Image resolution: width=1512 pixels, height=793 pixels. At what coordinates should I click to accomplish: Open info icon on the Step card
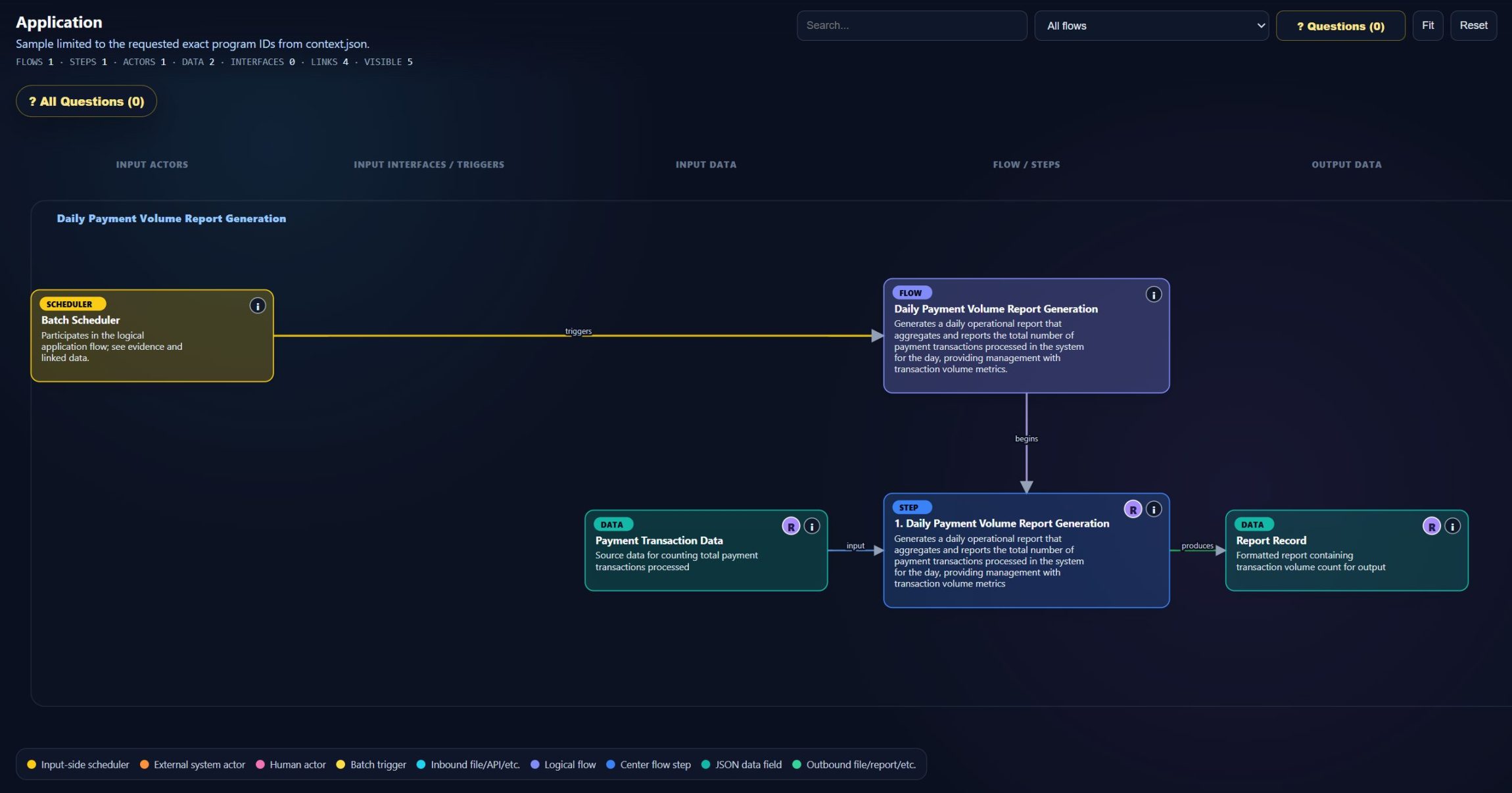(x=1154, y=510)
